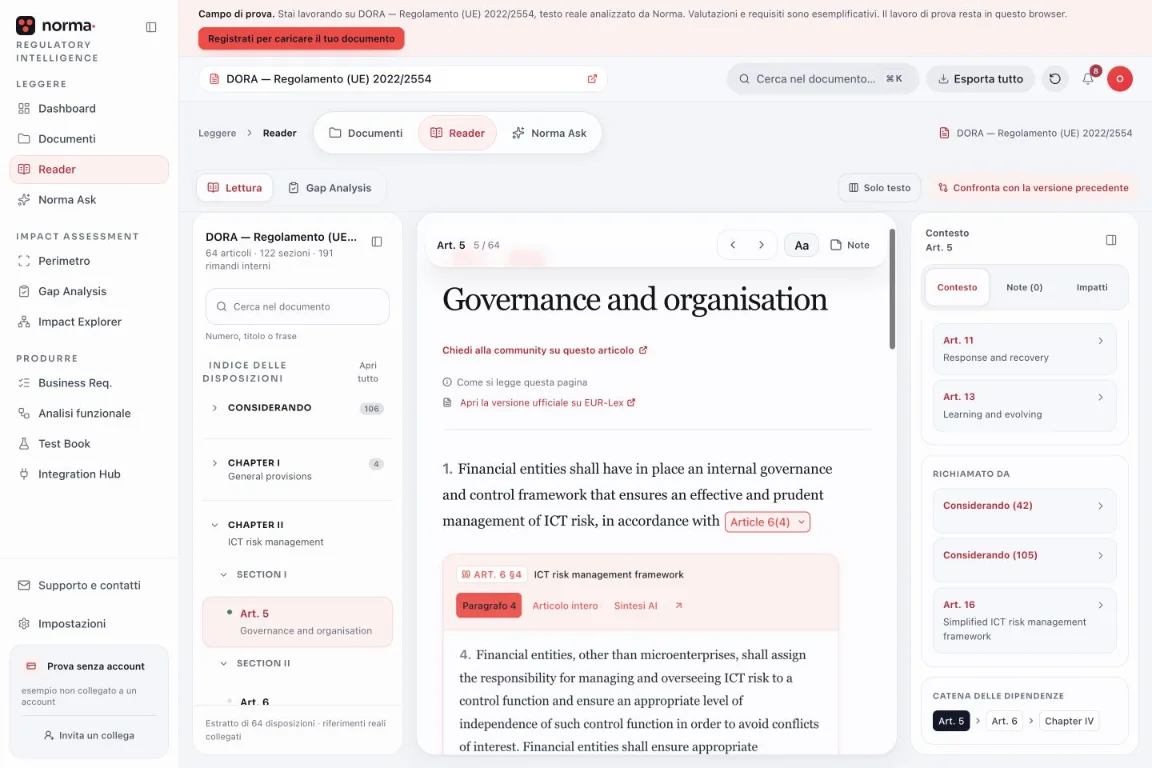1152x768 pixels.
Task: Collapse the Contesto side panel icon
Action: coord(1111,240)
